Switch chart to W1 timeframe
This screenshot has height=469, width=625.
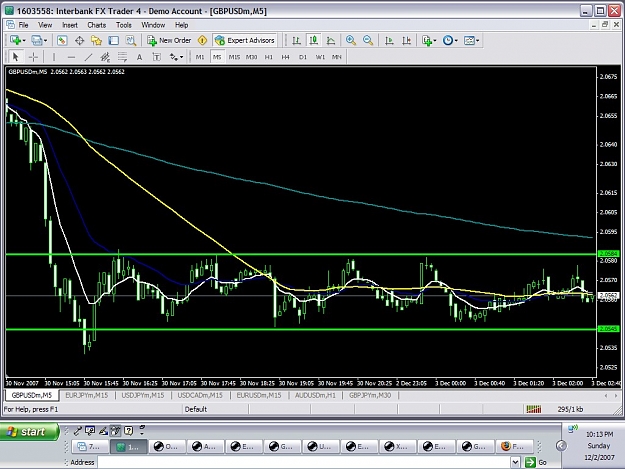tap(320, 57)
